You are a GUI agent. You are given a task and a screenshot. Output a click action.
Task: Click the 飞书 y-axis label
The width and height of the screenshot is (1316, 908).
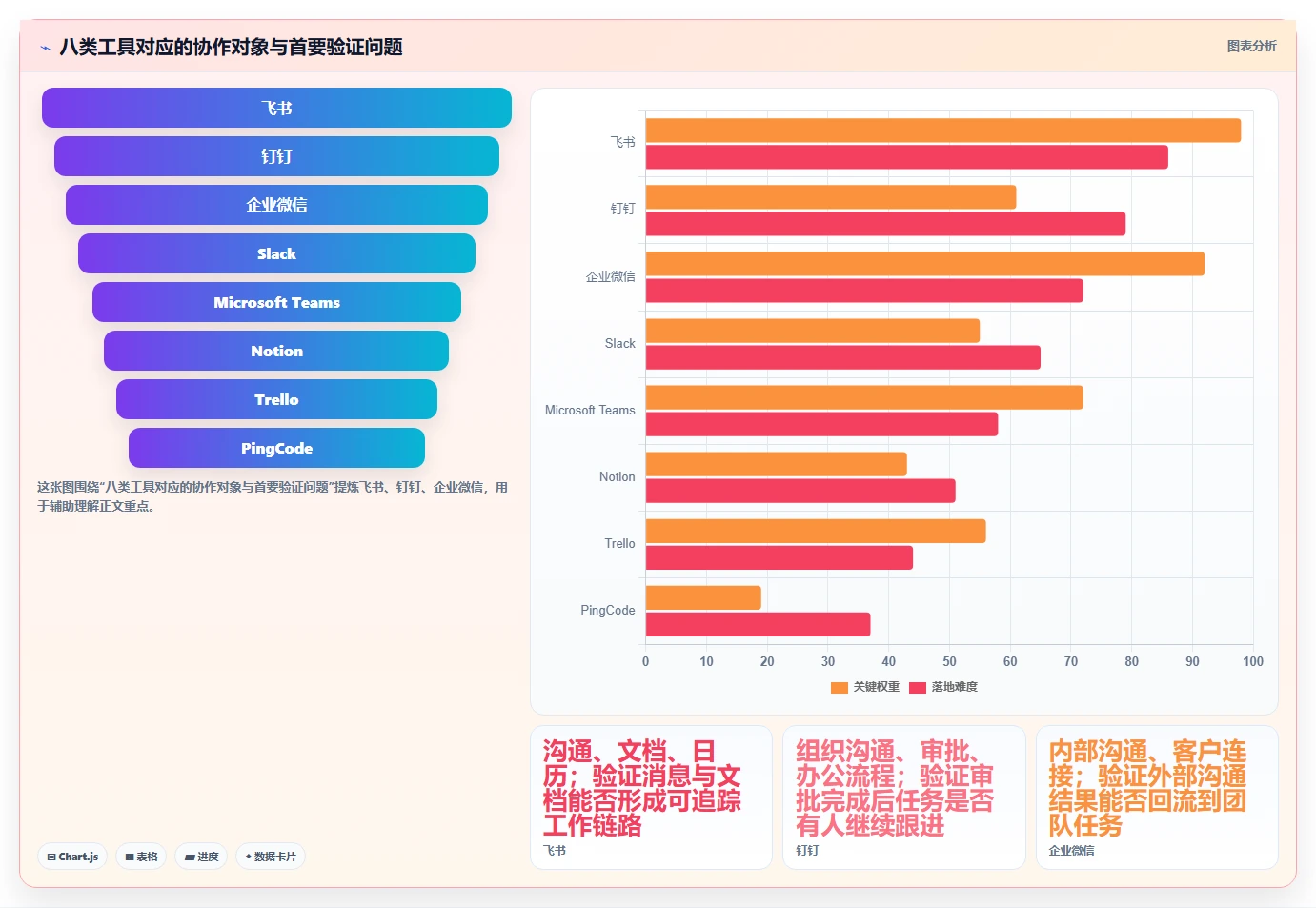(622, 143)
